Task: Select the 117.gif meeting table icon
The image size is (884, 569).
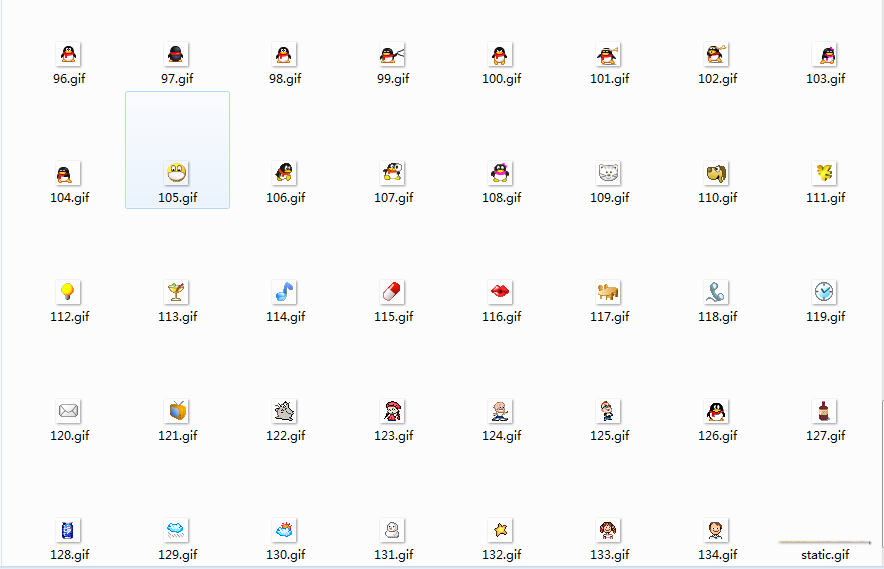Action: click(608, 292)
